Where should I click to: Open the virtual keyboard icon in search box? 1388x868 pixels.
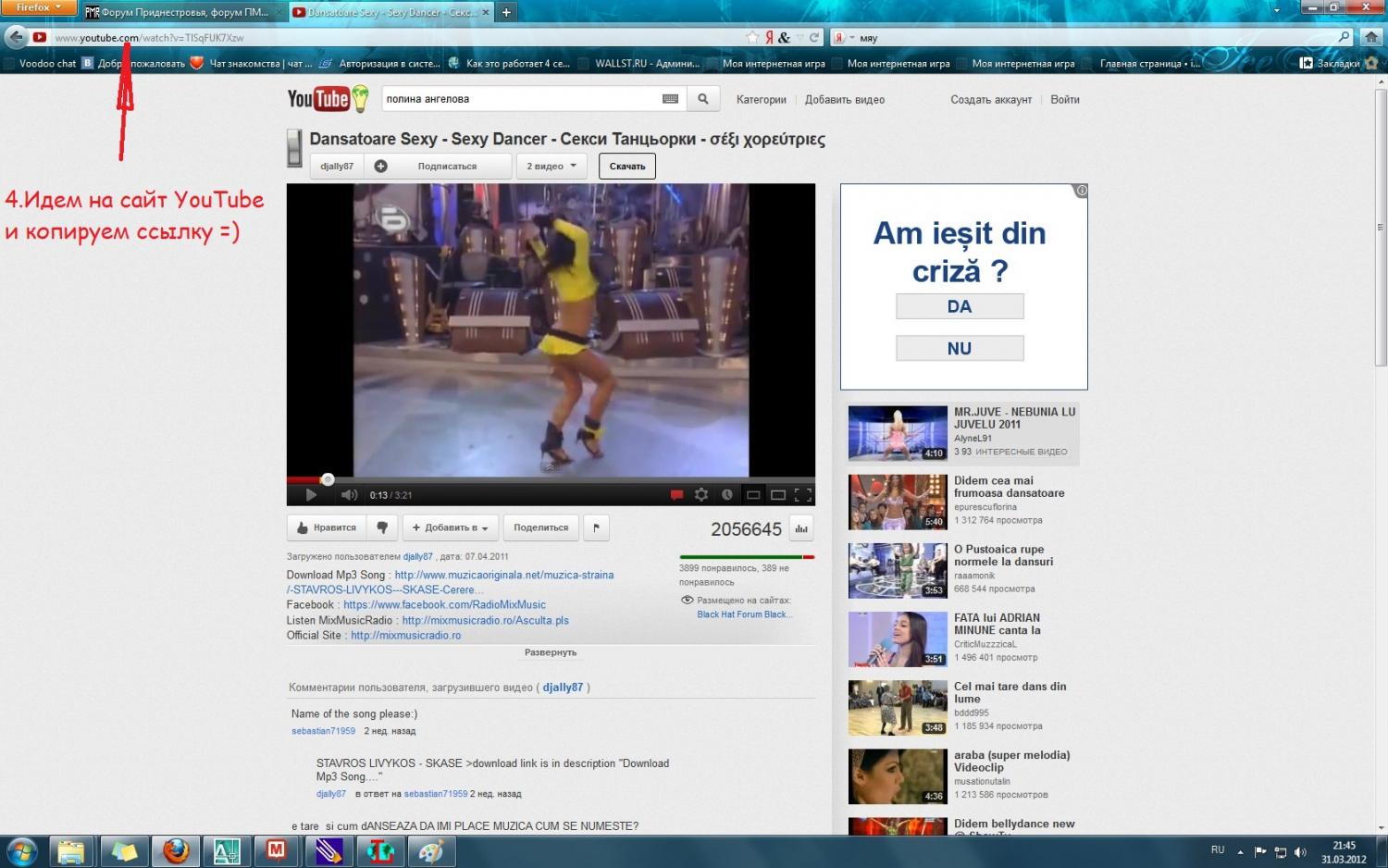[x=671, y=99]
